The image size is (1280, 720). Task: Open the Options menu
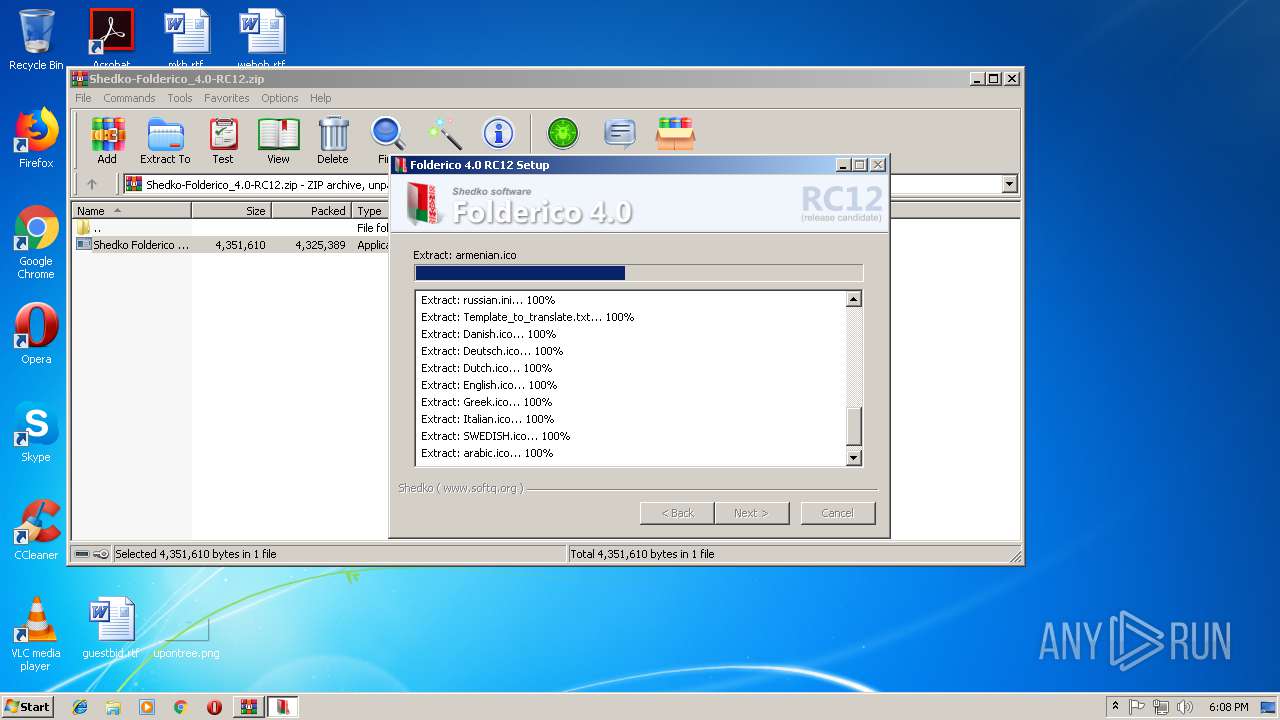(280, 98)
